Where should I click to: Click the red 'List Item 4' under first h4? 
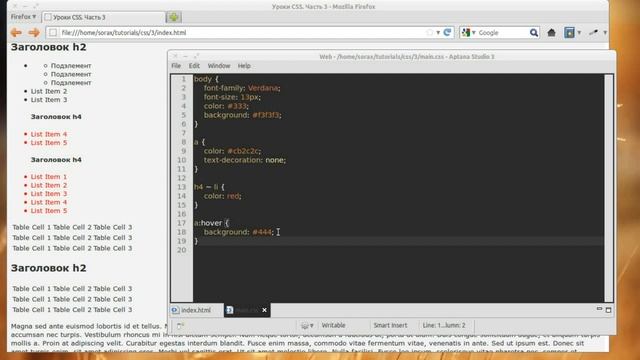49,134
